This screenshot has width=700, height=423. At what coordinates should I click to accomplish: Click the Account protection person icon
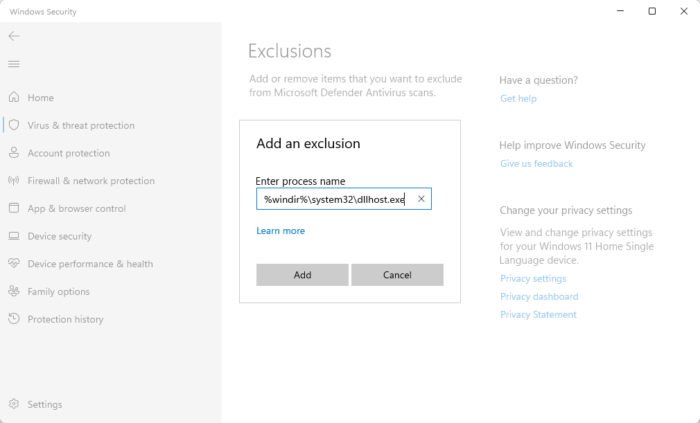14,153
